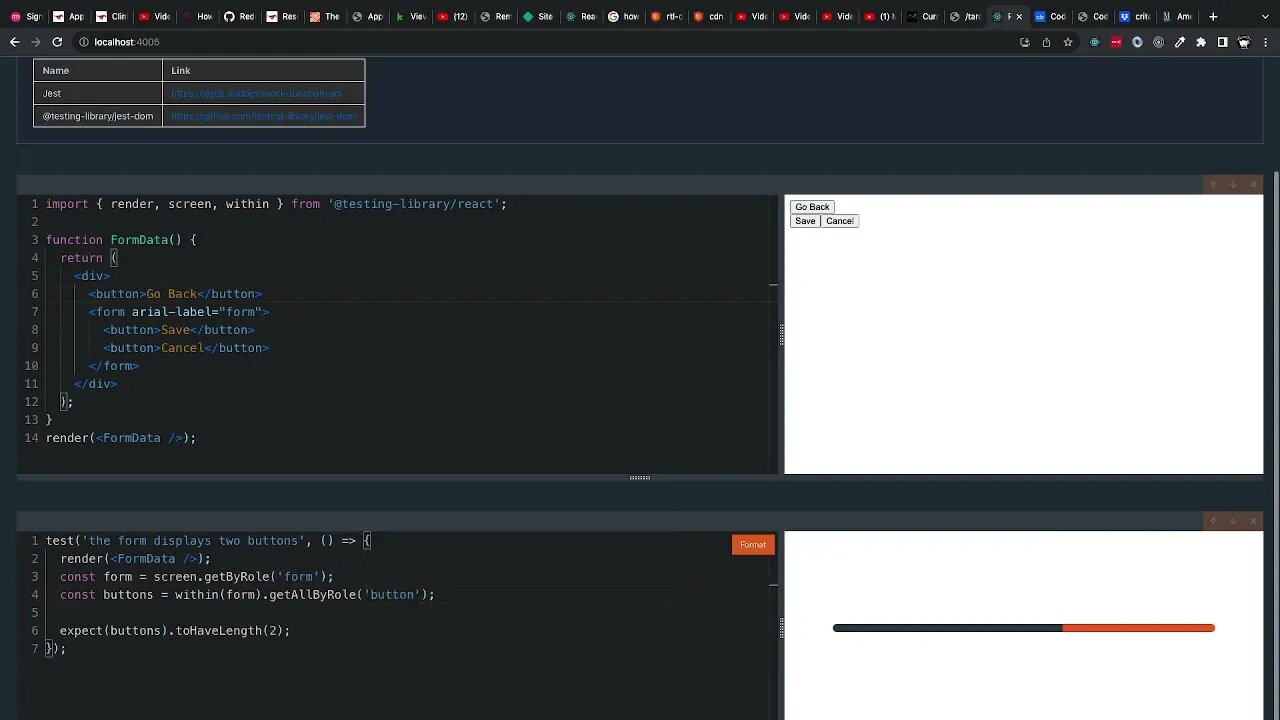Open a new browser tab

pos(1213,16)
